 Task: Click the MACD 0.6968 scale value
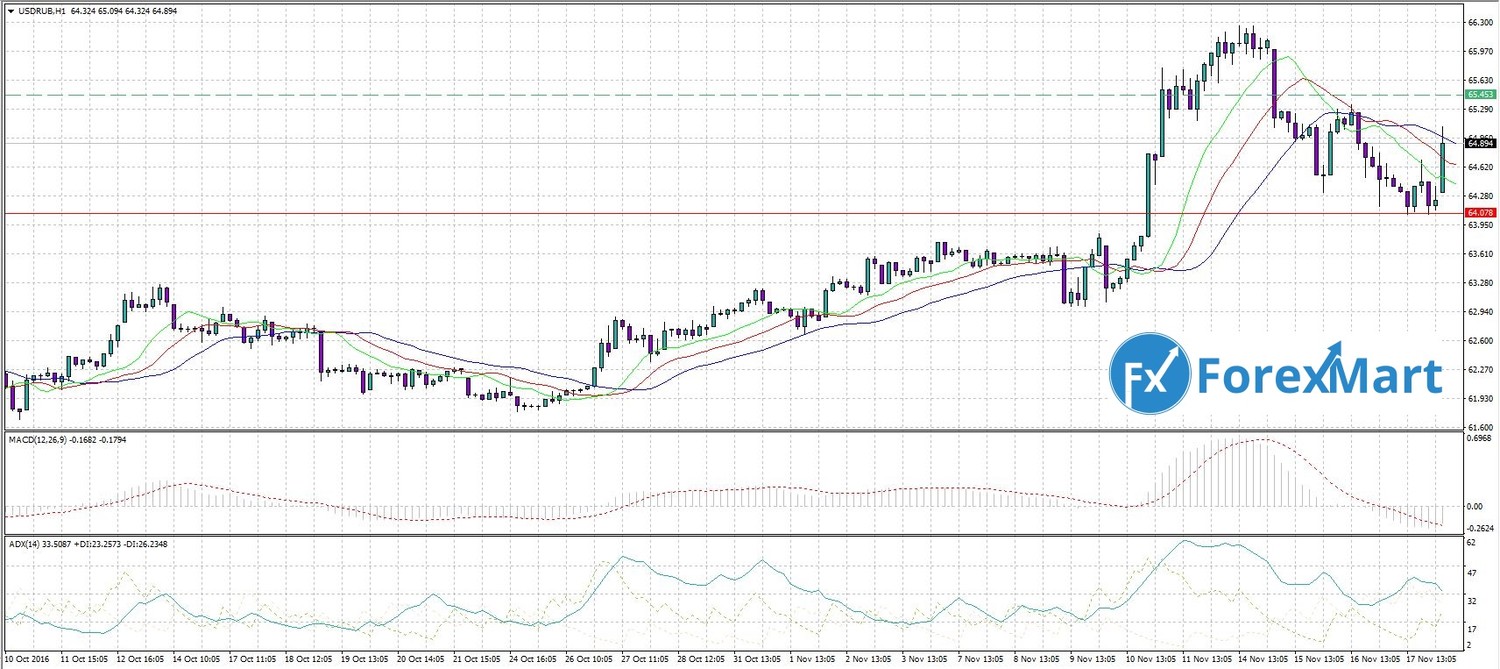1479,438
